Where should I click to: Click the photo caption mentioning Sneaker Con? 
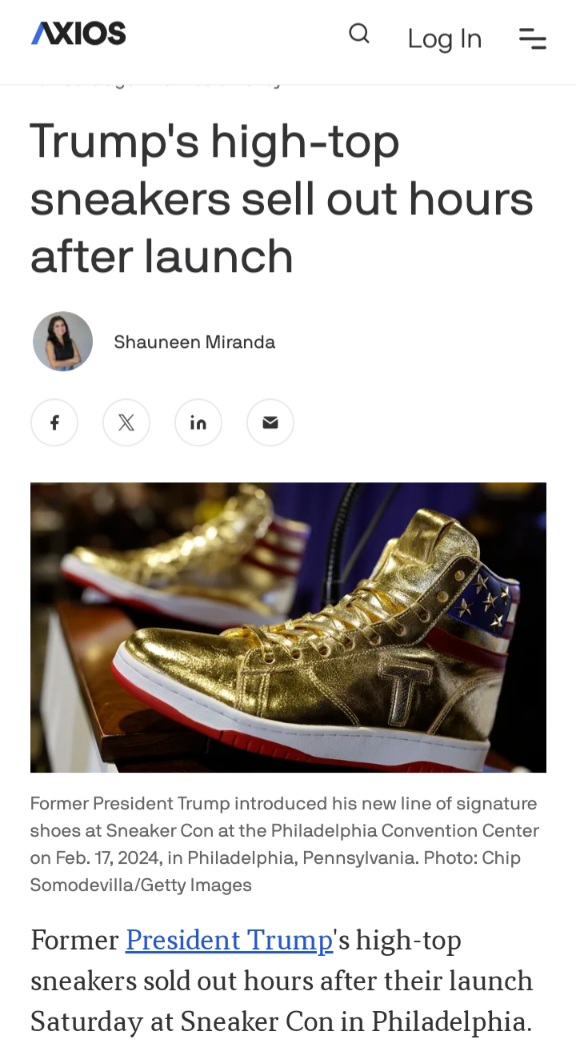285,844
